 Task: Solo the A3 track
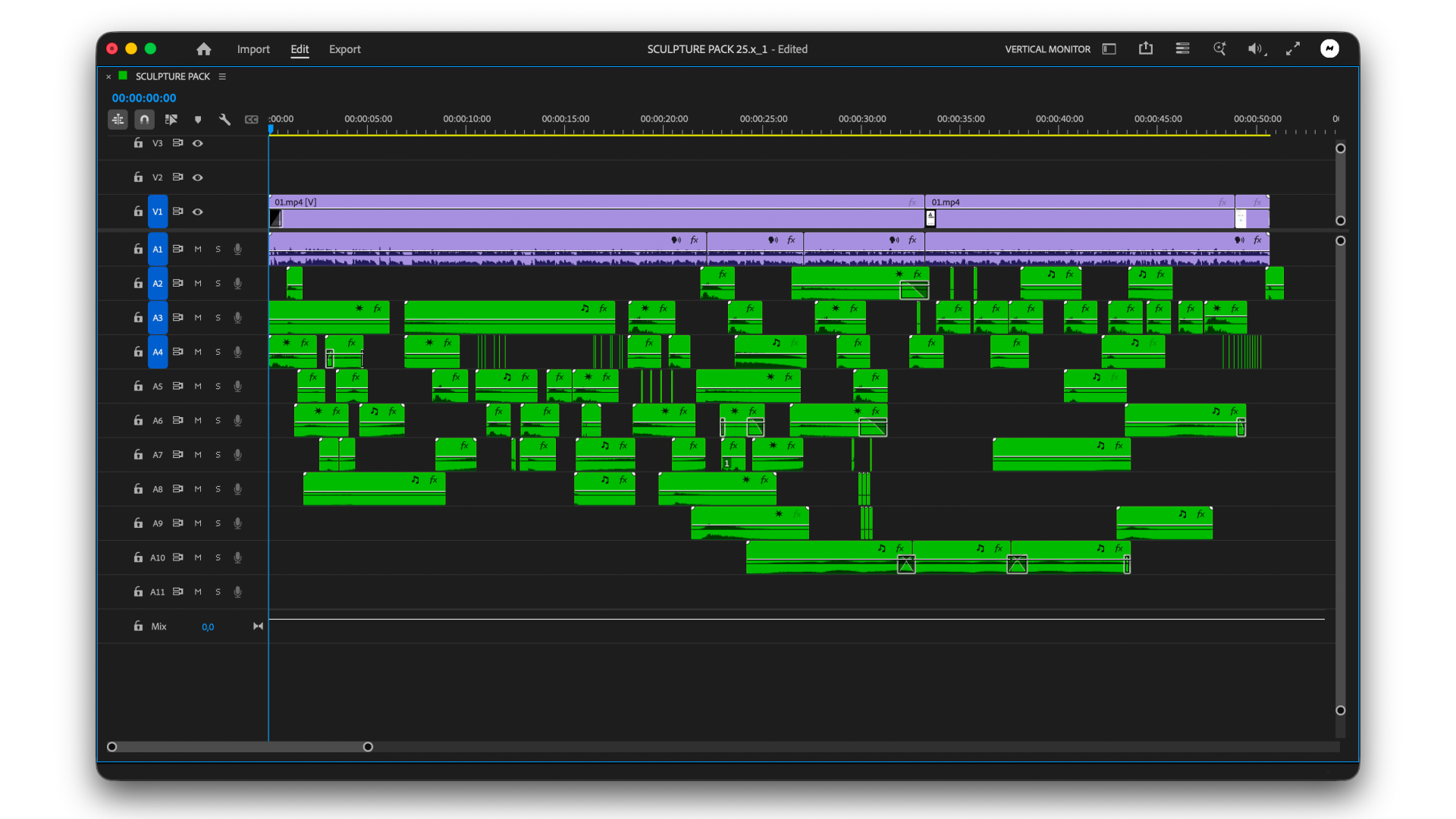point(218,318)
